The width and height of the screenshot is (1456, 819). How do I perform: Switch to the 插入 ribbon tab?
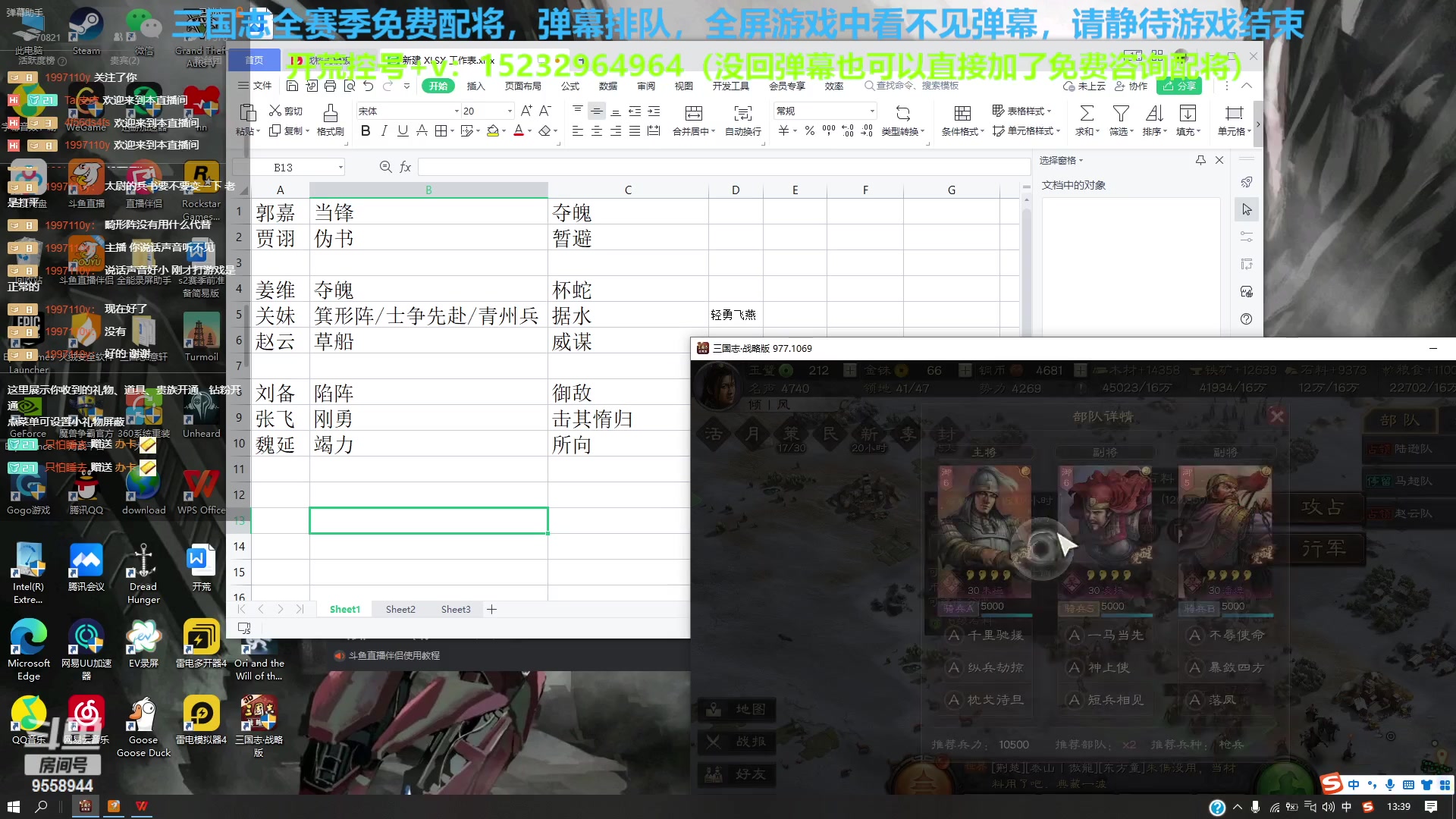[x=475, y=86]
